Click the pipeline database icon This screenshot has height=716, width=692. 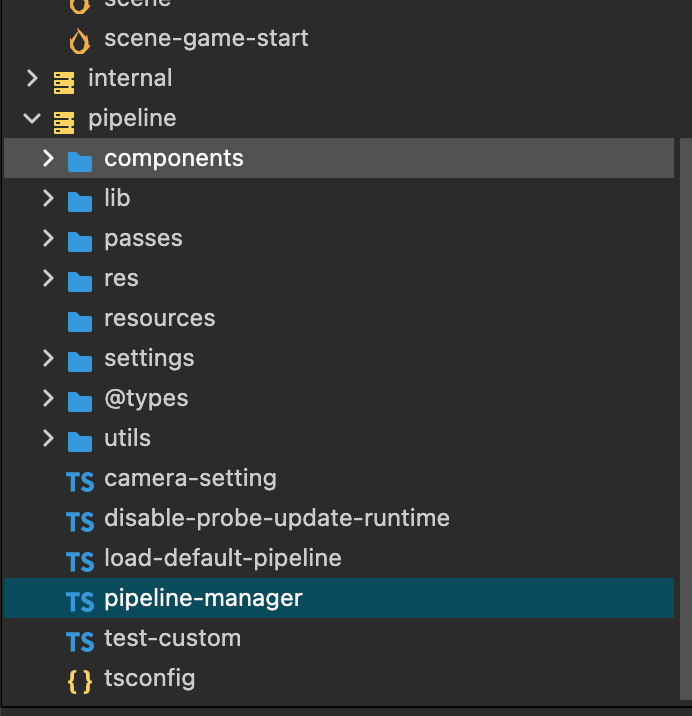point(64,120)
